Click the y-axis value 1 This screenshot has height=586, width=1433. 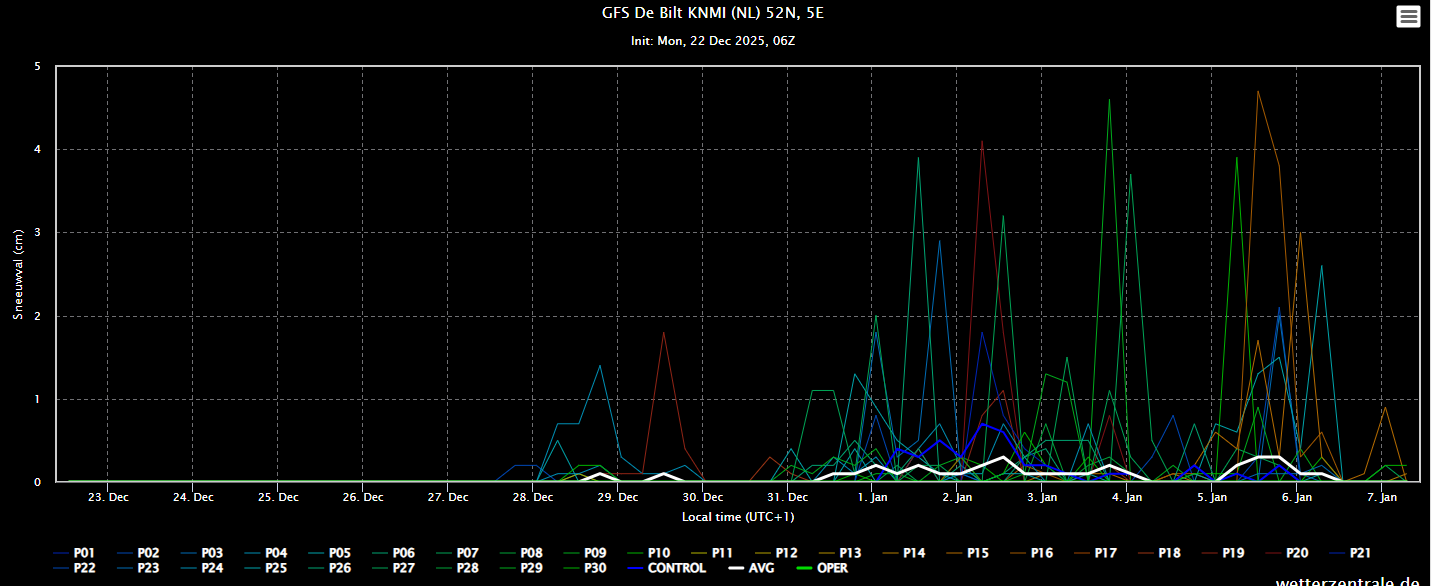point(37,399)
